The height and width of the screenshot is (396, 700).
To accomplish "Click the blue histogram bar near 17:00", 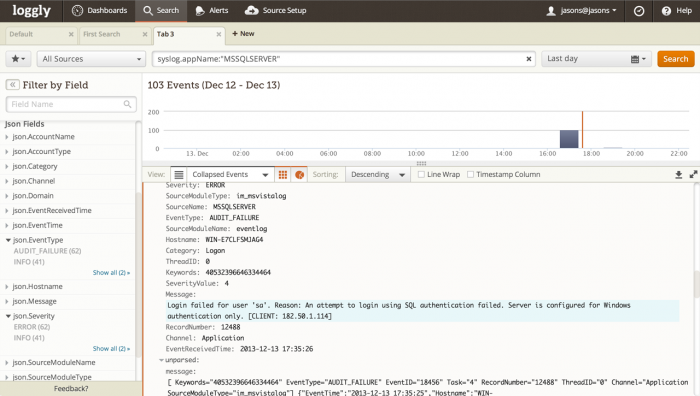I will click(x=569, y=139).
